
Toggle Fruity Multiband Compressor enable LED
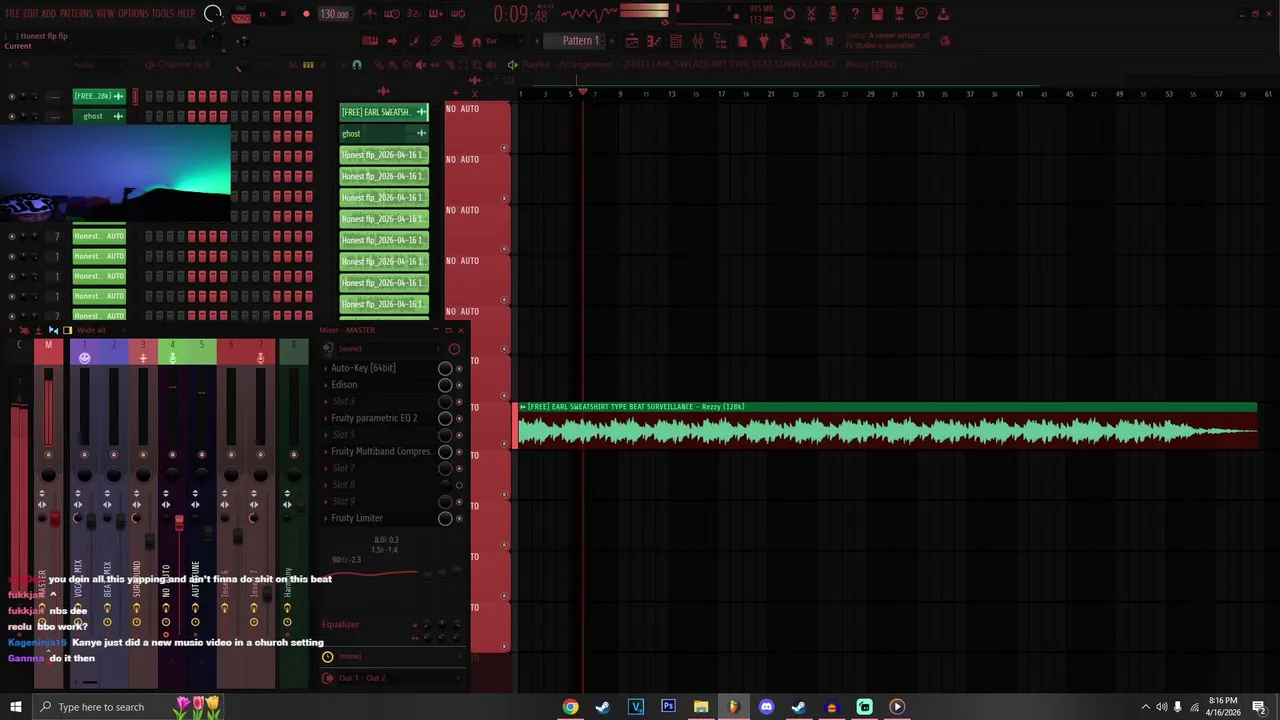coord(459,451)
